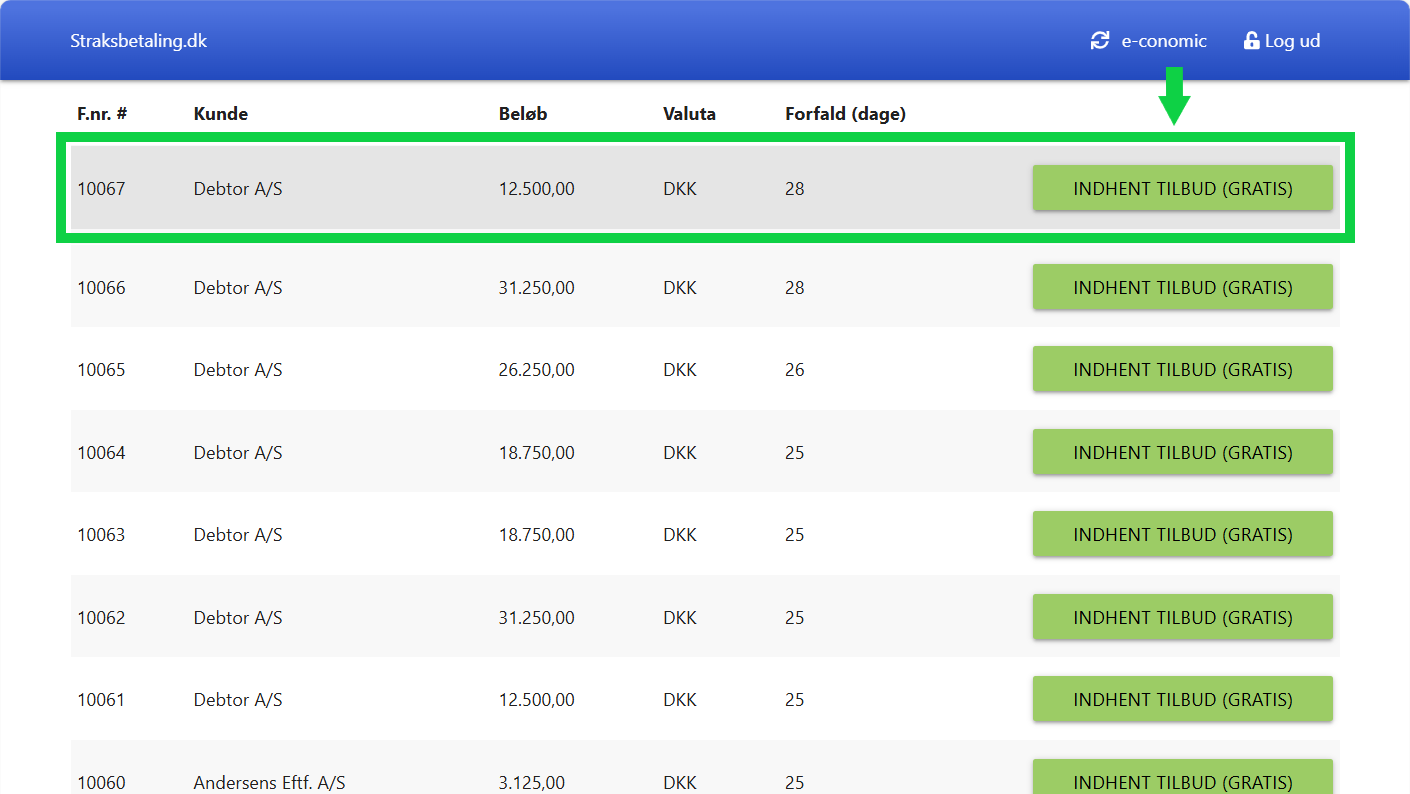The image size is (1410, 794).
Task: Click the Kunde column header
Action: point(221,114)
